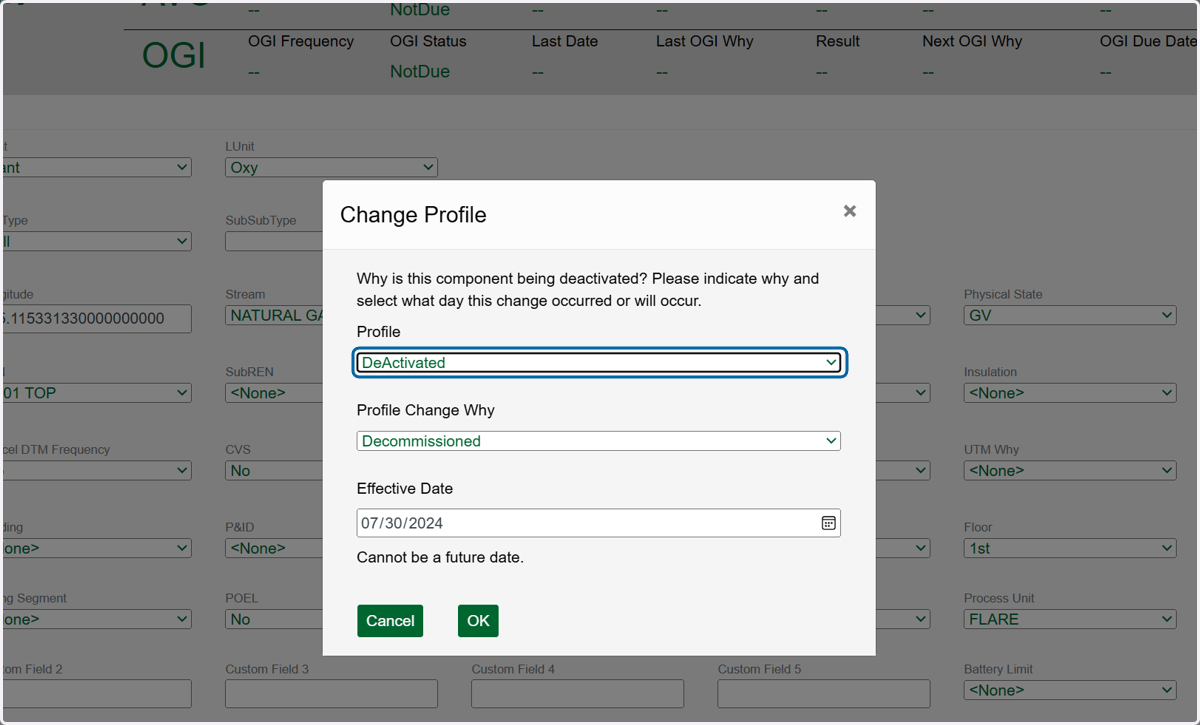Open the Stream dropdown NATURAL GAS
Image resolution: width=1200 pixels, height=725 pixels.
point(274,315)
